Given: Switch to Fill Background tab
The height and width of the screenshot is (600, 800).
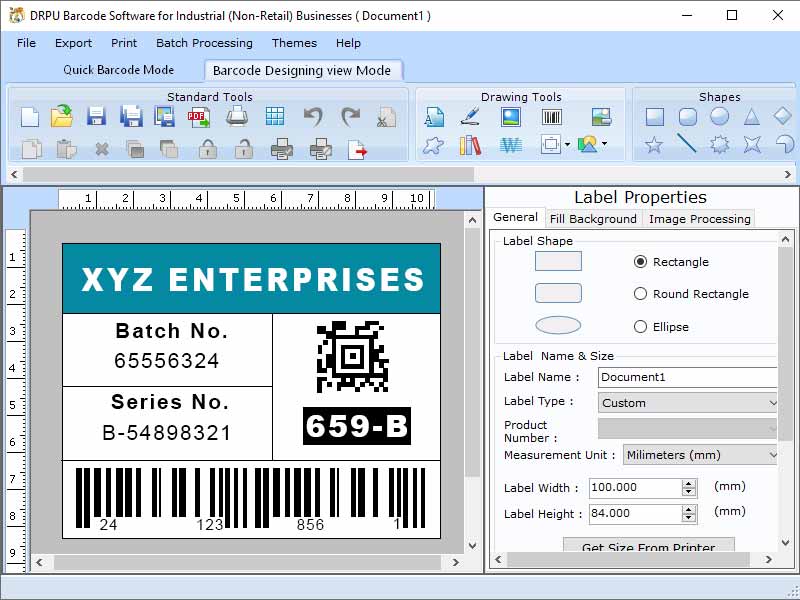Looking at the screenshot, I should pyautogui.click(x=593, y=218).
